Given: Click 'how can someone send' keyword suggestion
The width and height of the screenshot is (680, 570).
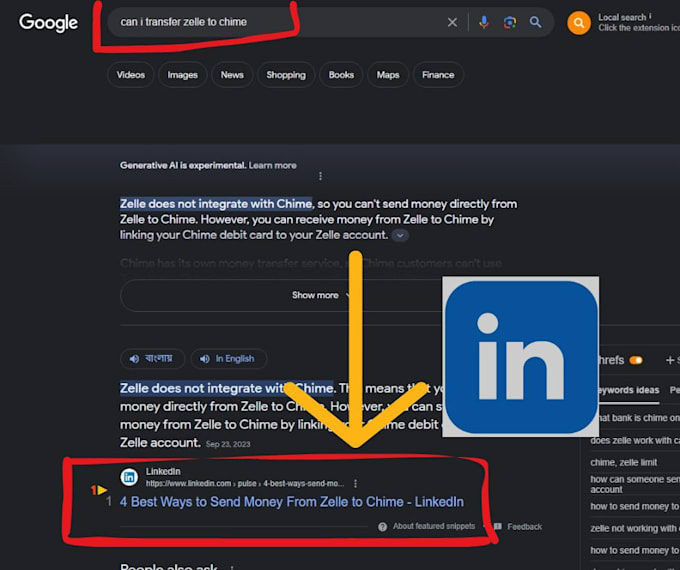Looking at the screenshot, I should [635, 484].
